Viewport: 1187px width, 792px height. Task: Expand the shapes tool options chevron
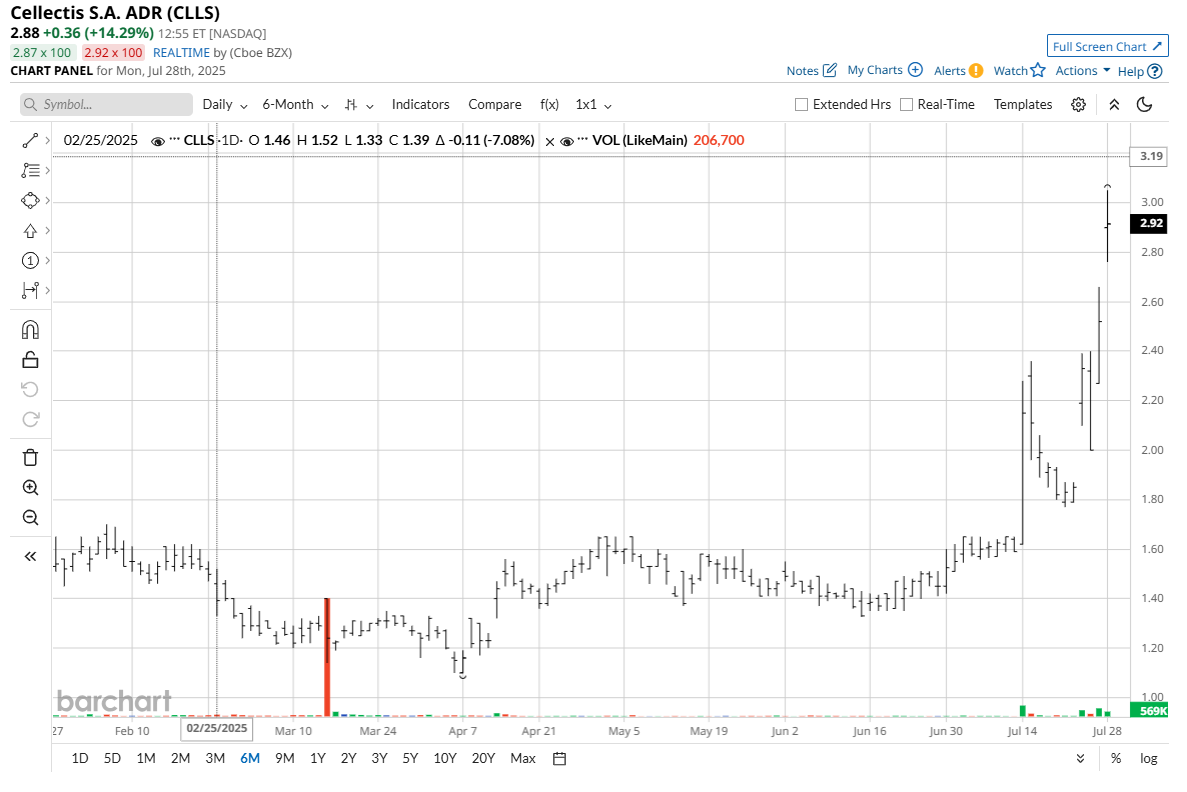pyautogui.click(x=48, y=201)
